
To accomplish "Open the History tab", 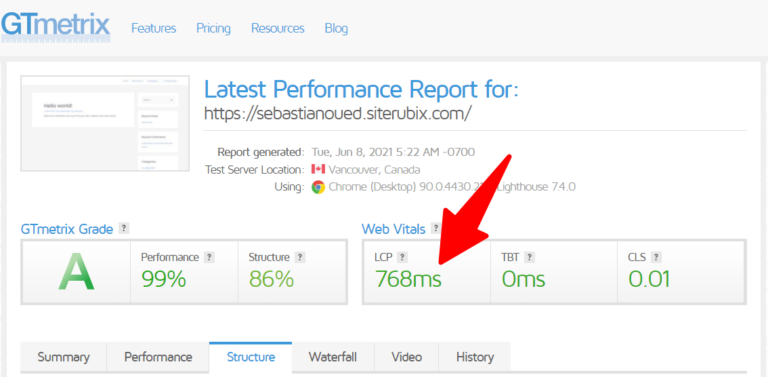I will pos(475,357).
